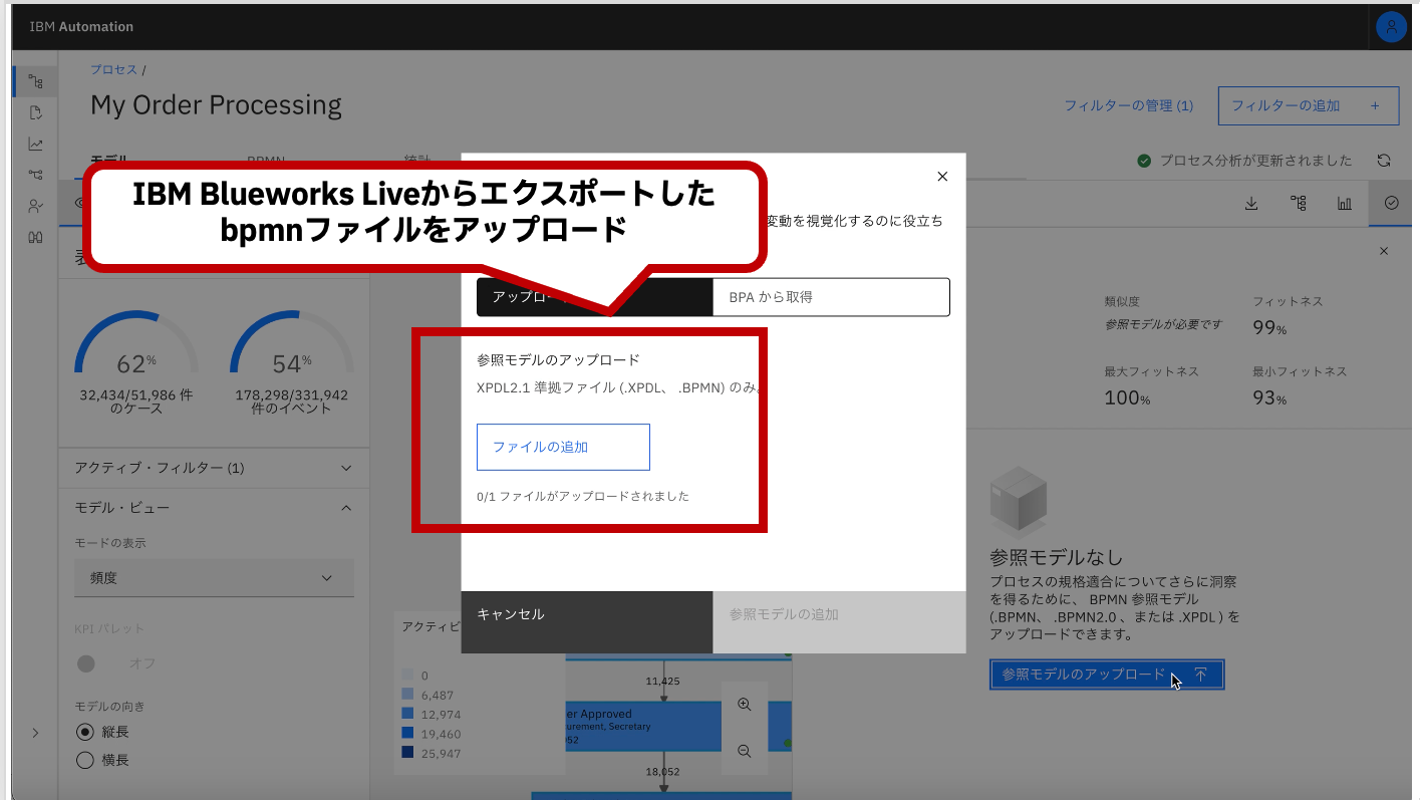
Task: Expand the アクティブ・フィルター section
Action: (x=346, y=467)
